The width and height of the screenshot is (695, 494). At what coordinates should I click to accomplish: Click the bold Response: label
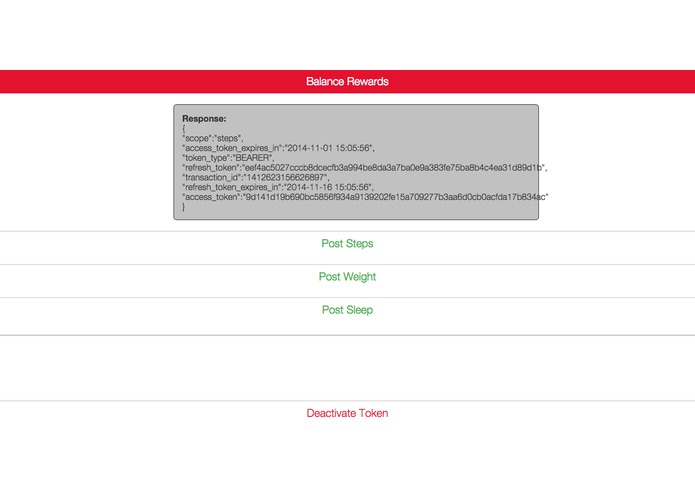(x=204, y=119)
